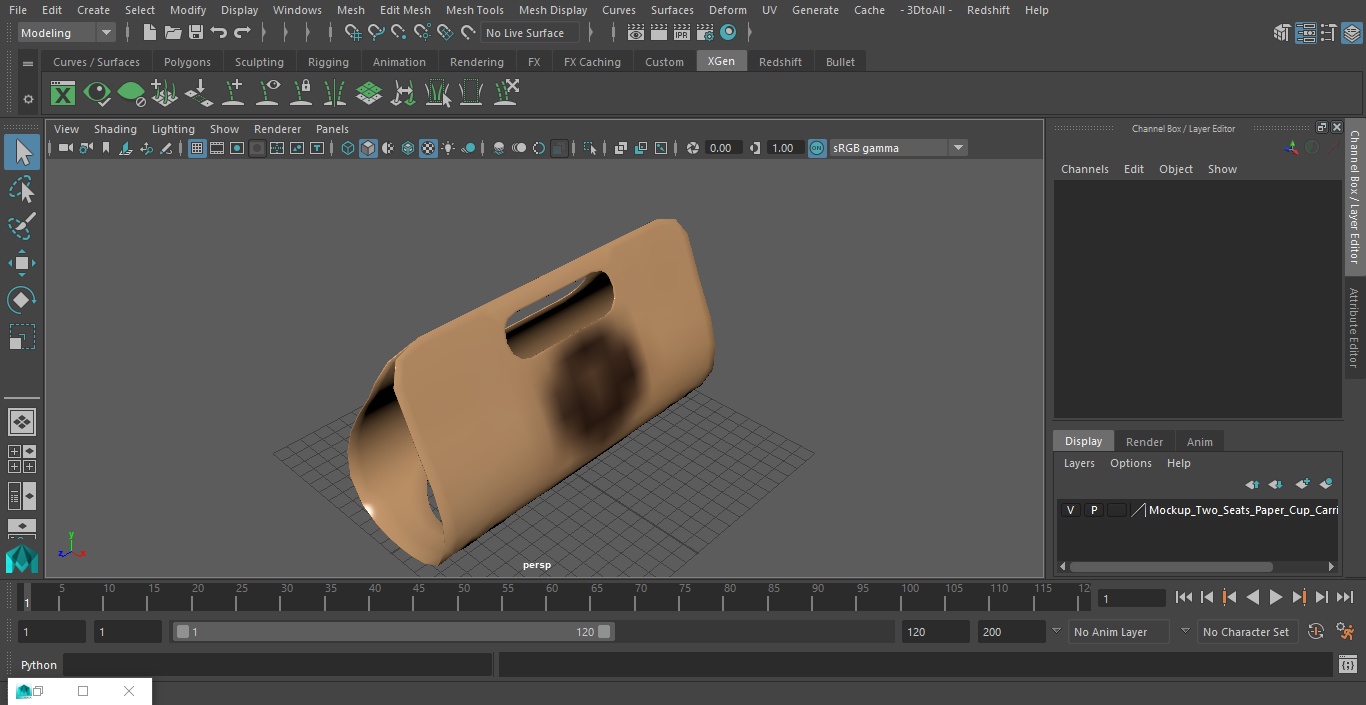
Task: Click the move layer up icon
Action: [x=1252, y=484]
